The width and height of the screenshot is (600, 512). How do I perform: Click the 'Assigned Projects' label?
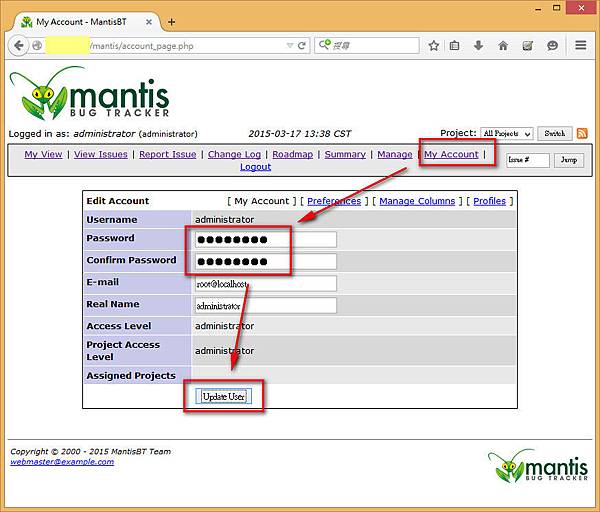131,376
